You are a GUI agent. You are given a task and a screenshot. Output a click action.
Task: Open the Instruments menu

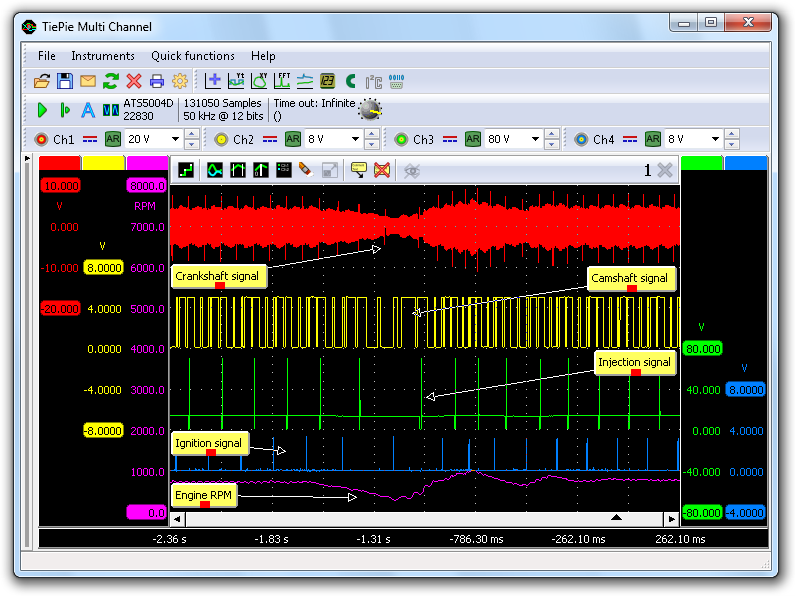(x=102, y=56)
